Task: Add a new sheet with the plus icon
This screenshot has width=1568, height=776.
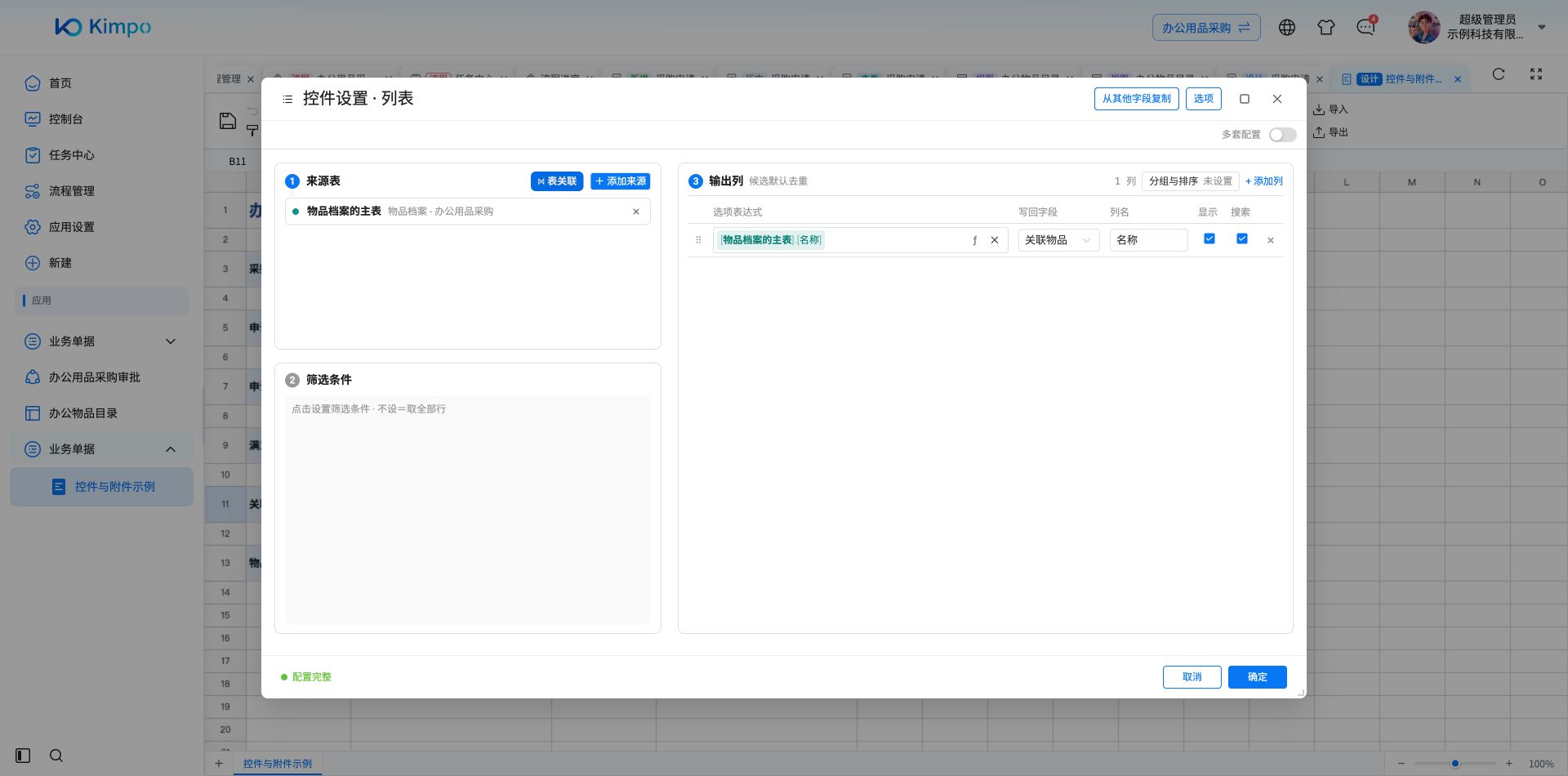Action: 219,764
